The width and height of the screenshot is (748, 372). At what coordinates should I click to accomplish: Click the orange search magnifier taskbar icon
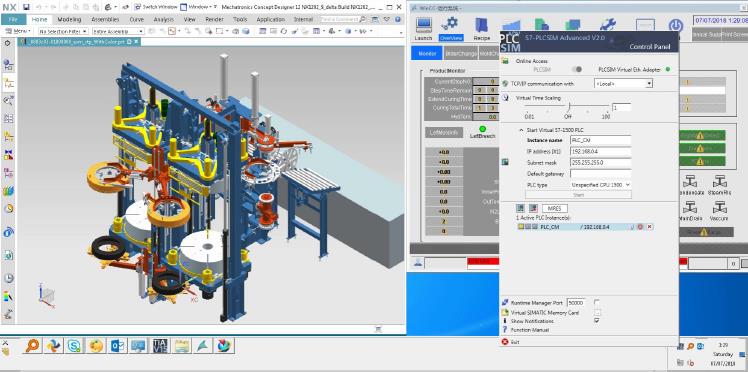click(32, 345)
